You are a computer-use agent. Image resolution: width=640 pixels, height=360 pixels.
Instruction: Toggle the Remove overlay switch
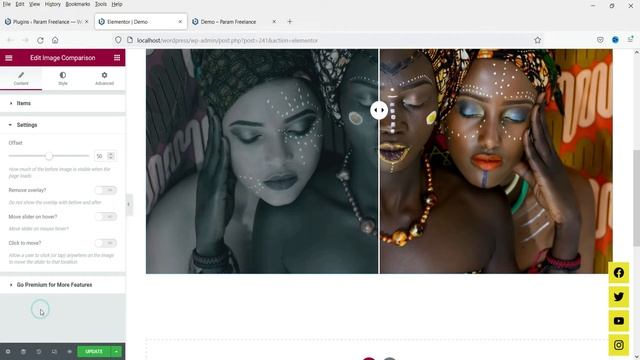coord(106,190)
